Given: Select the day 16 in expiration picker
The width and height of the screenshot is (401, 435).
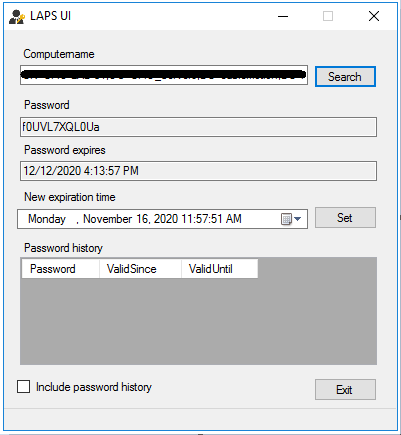Looking at the screenshot, I should click(x=142, y=219).
